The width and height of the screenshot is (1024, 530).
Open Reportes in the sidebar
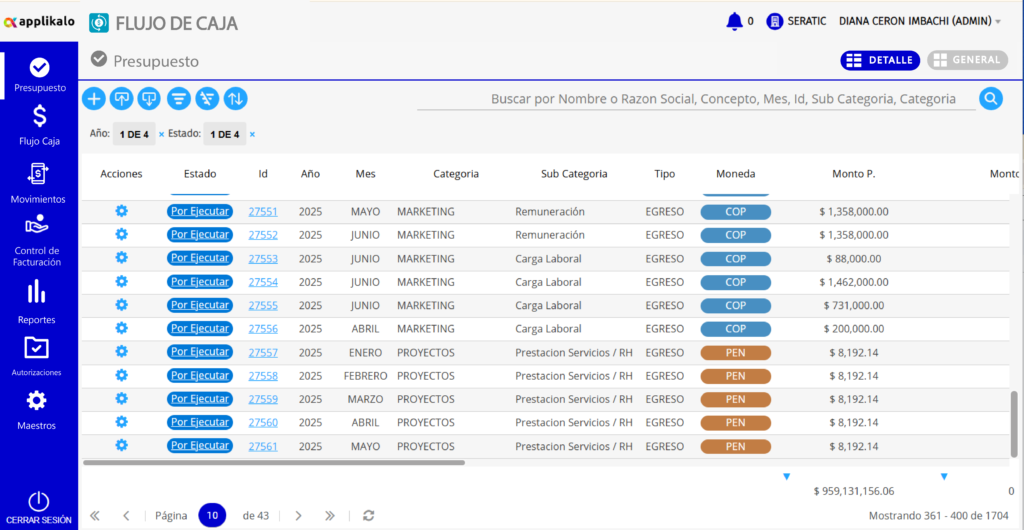tap(37, 302)
